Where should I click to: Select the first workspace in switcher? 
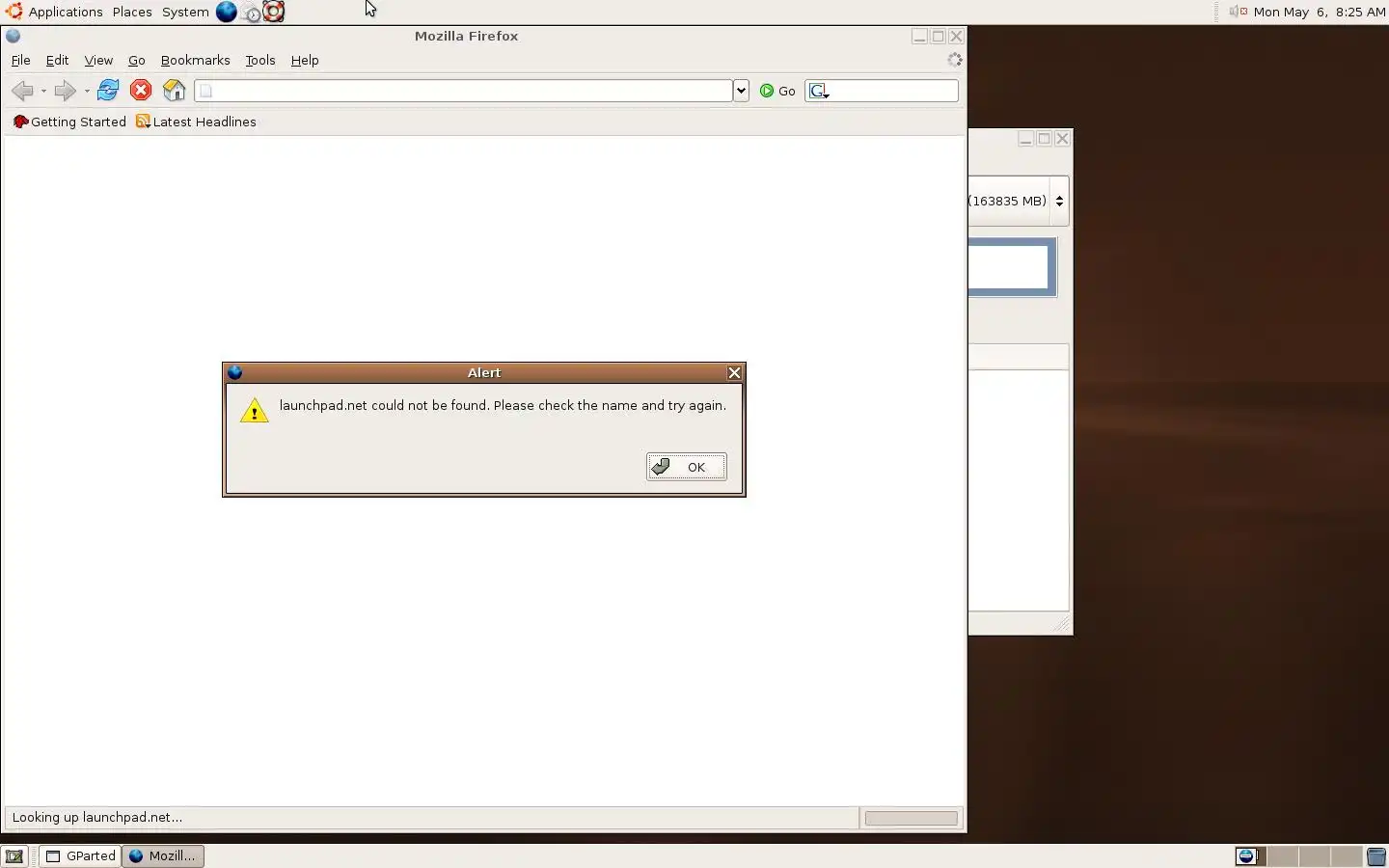1250,855
